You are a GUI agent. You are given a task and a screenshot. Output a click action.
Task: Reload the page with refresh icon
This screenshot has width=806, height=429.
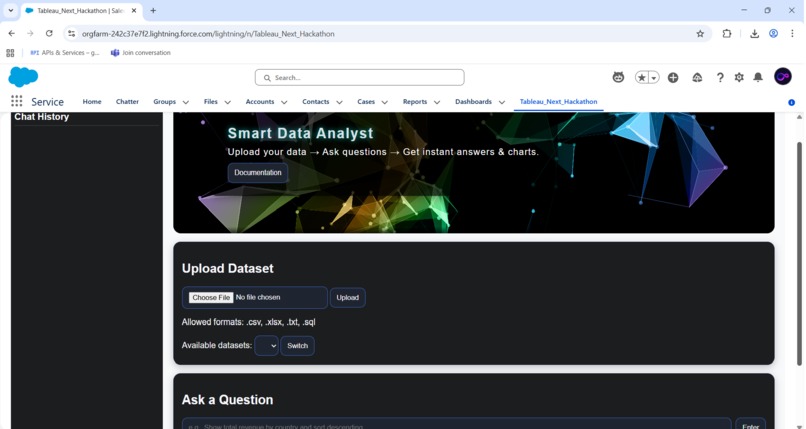coord(49,33)
